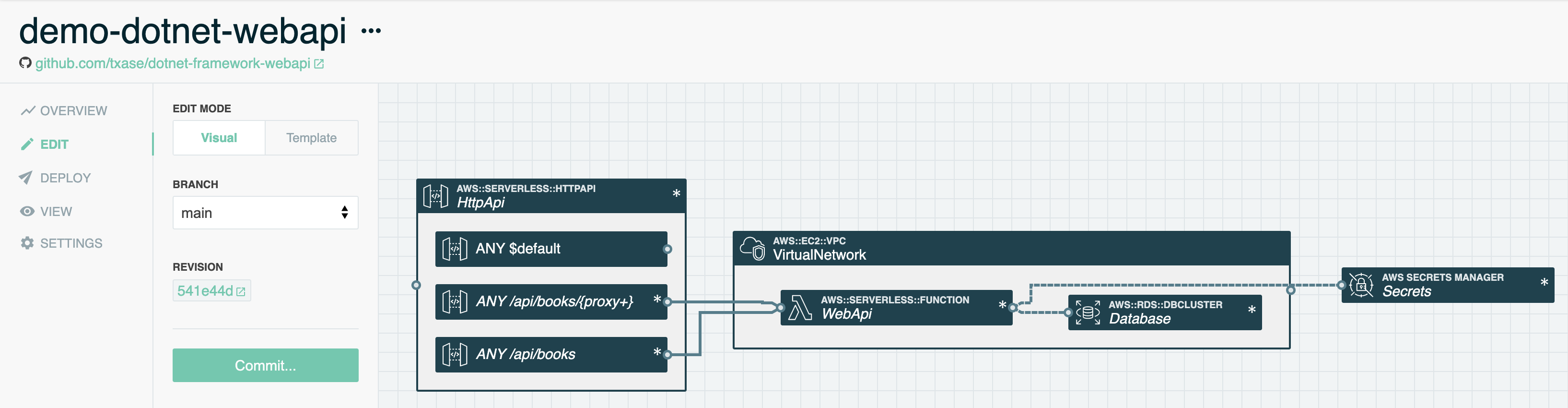Select the HttpApi resource header
This screenshot has width=1568, height=408.
click(551, 195)
